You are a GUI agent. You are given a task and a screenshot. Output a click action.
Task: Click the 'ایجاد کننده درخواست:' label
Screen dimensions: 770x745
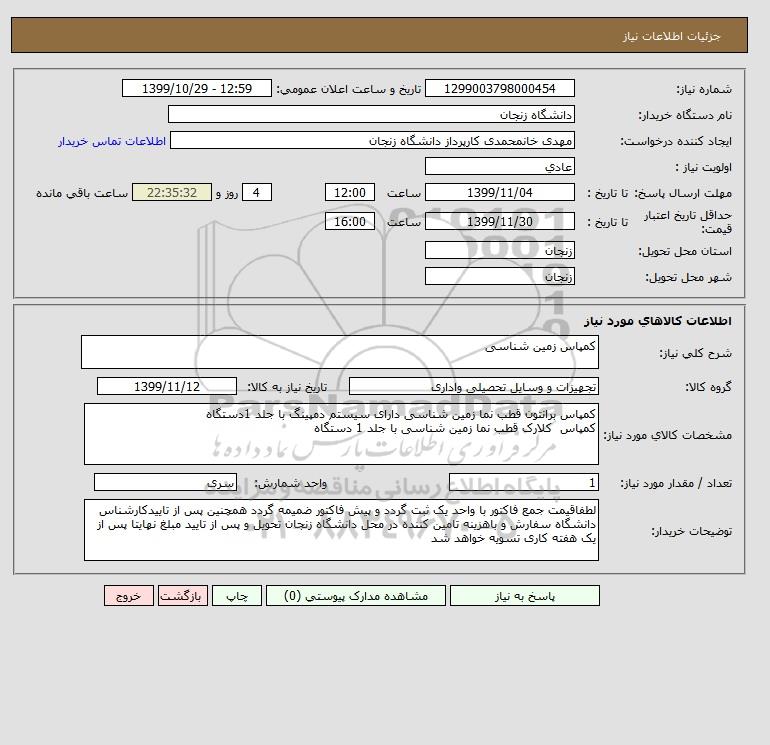coord(676,141)
